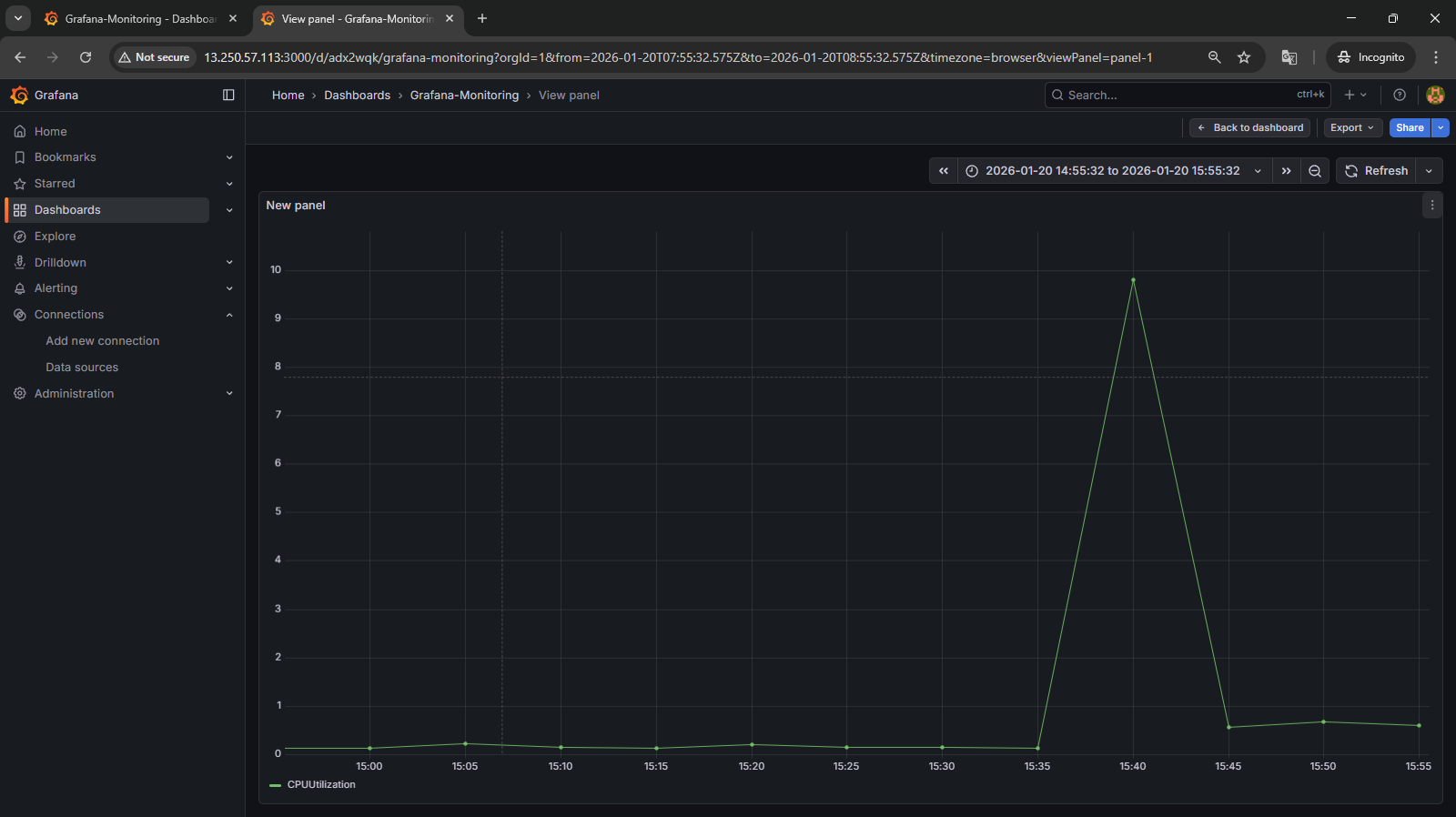1456x817 pixels.
Task: Collapse the Connections section chevron
Action: (x=229, y=315)
